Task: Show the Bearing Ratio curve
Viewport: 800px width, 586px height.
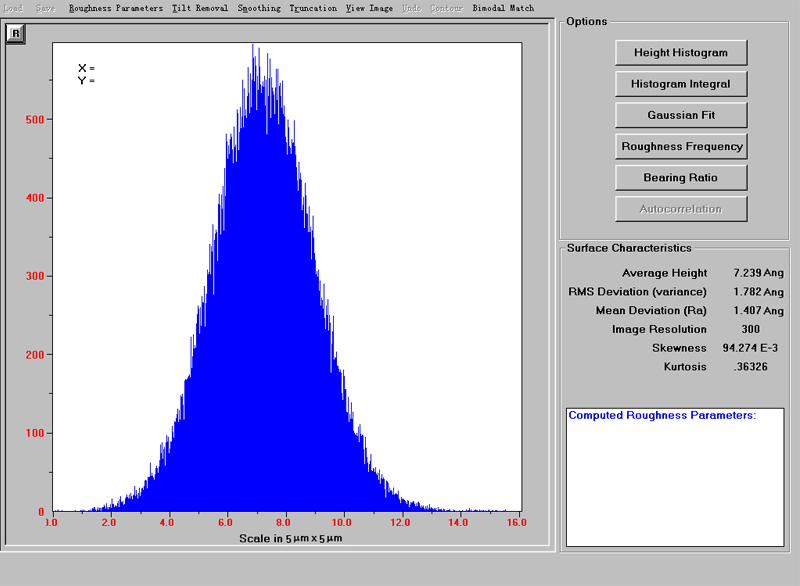Action: (681, 177)
